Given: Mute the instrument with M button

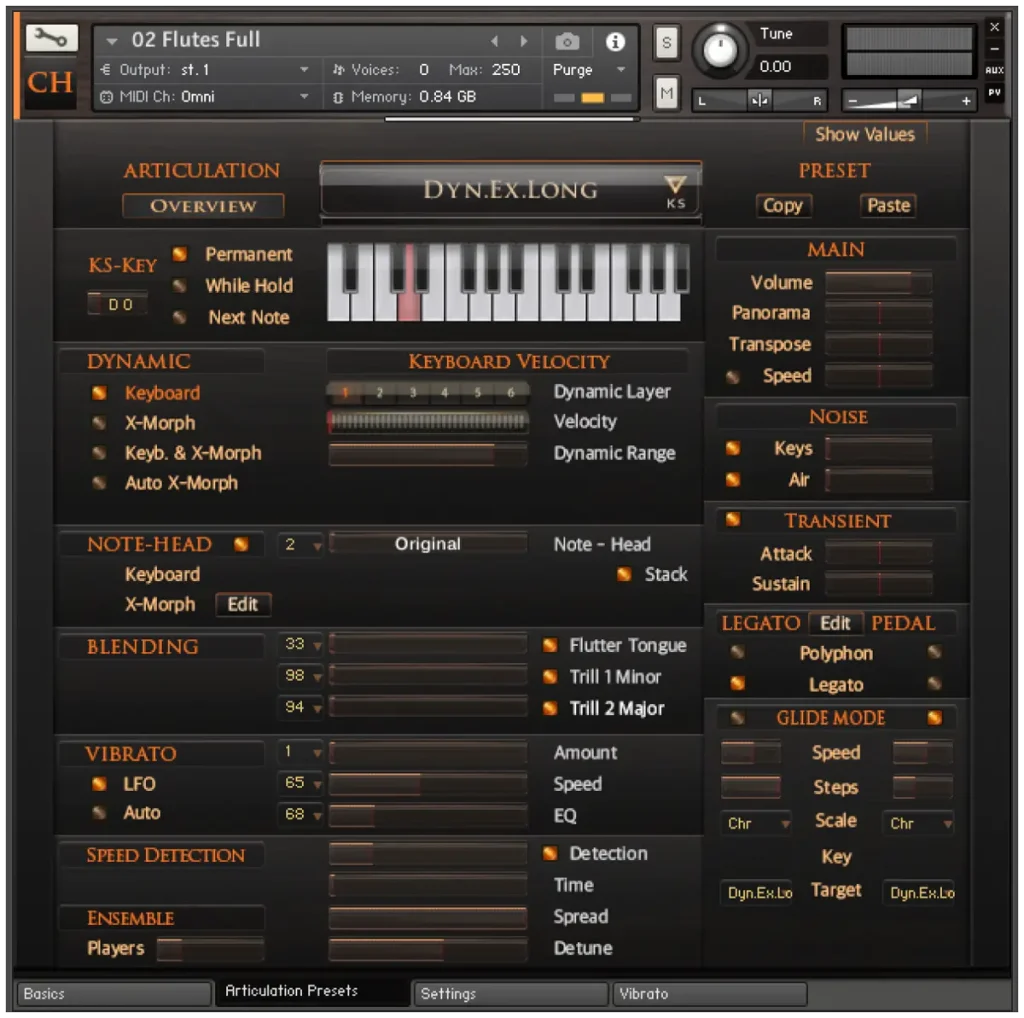Looking at the screenshot, I should point(666,93).
